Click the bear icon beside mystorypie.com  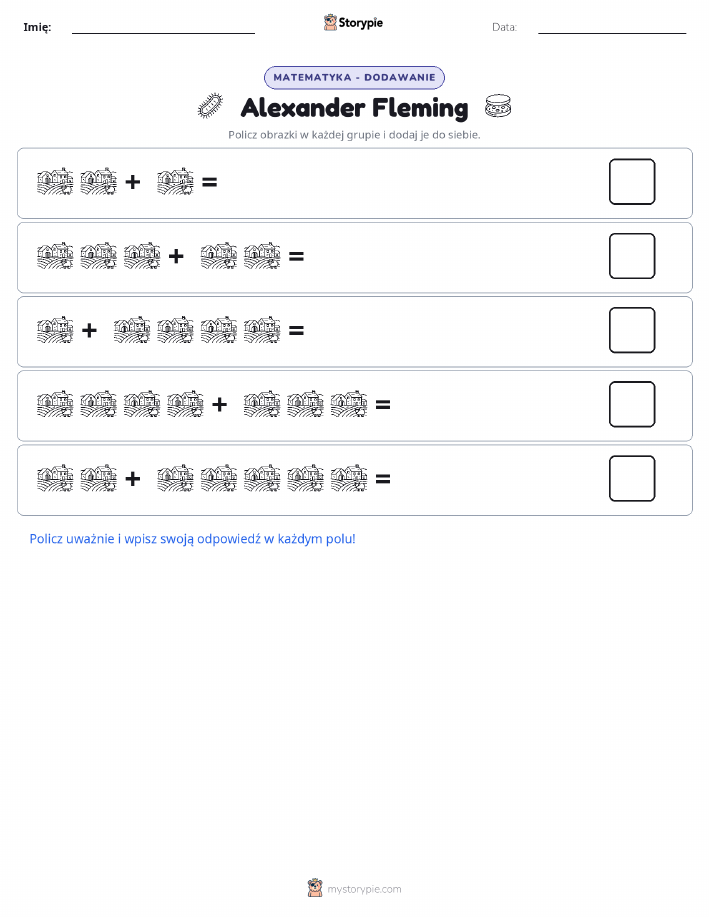[x=315, y=888]
